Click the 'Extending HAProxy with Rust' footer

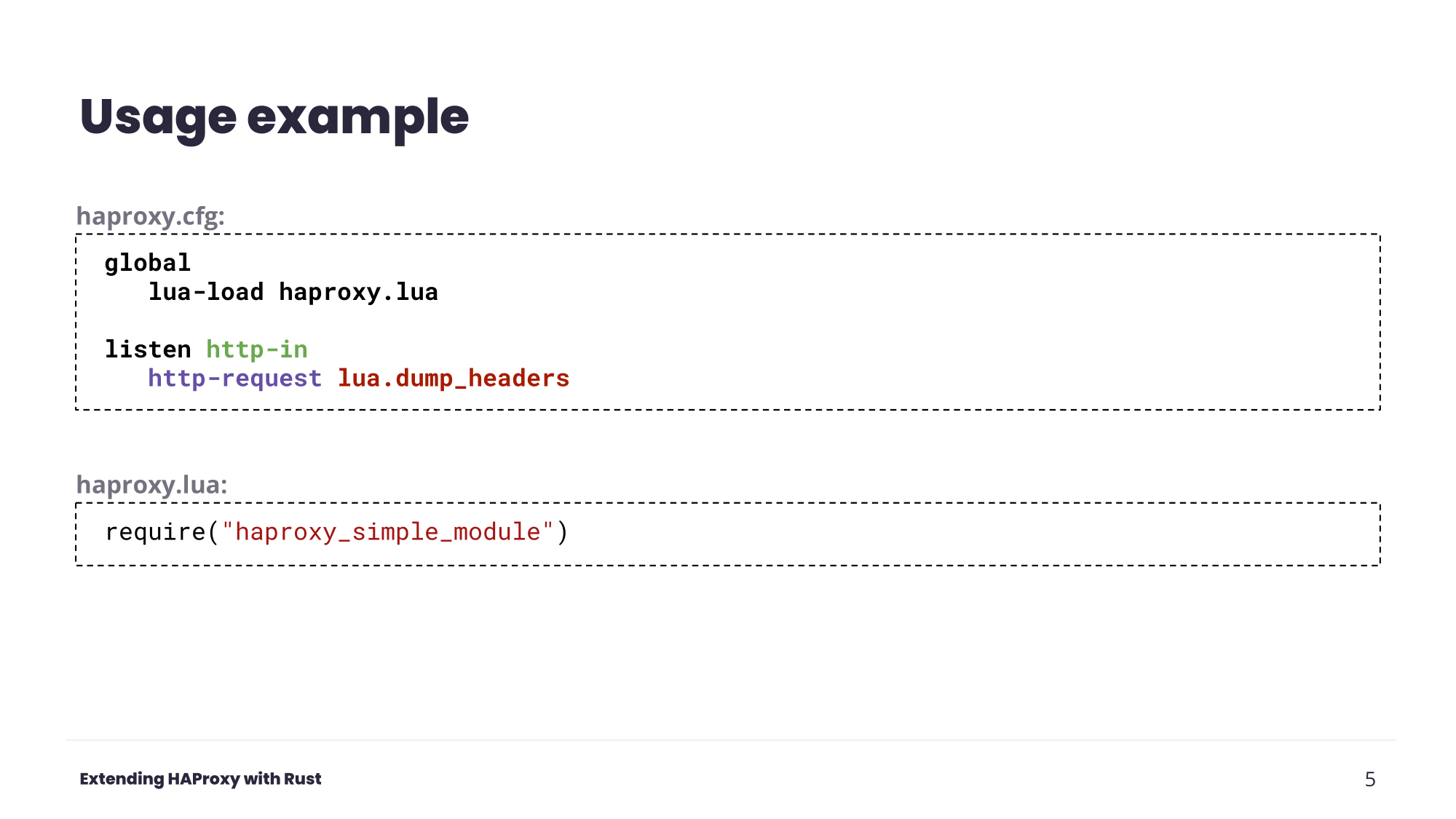coord(200,779)
